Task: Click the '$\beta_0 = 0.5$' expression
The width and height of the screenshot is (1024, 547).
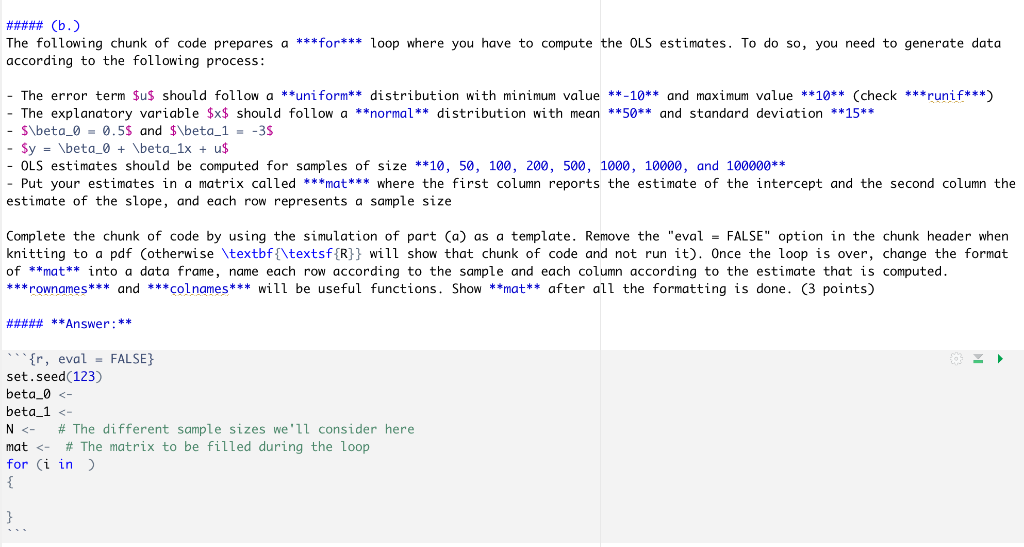Action: [76, 131]
